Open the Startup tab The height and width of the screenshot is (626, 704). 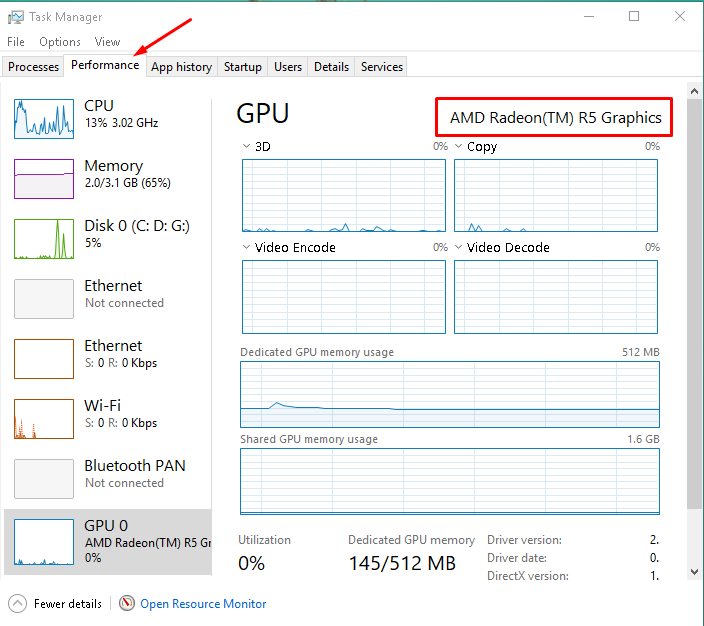(x=242, y=66)
